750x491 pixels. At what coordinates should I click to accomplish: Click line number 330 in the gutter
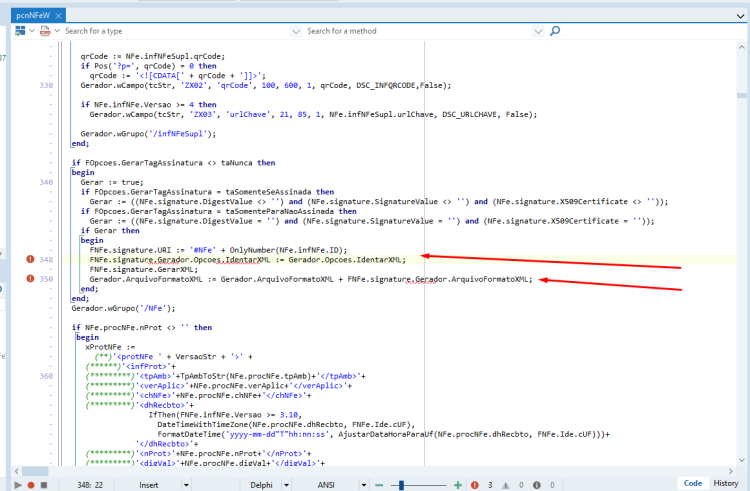coord(46,85)
